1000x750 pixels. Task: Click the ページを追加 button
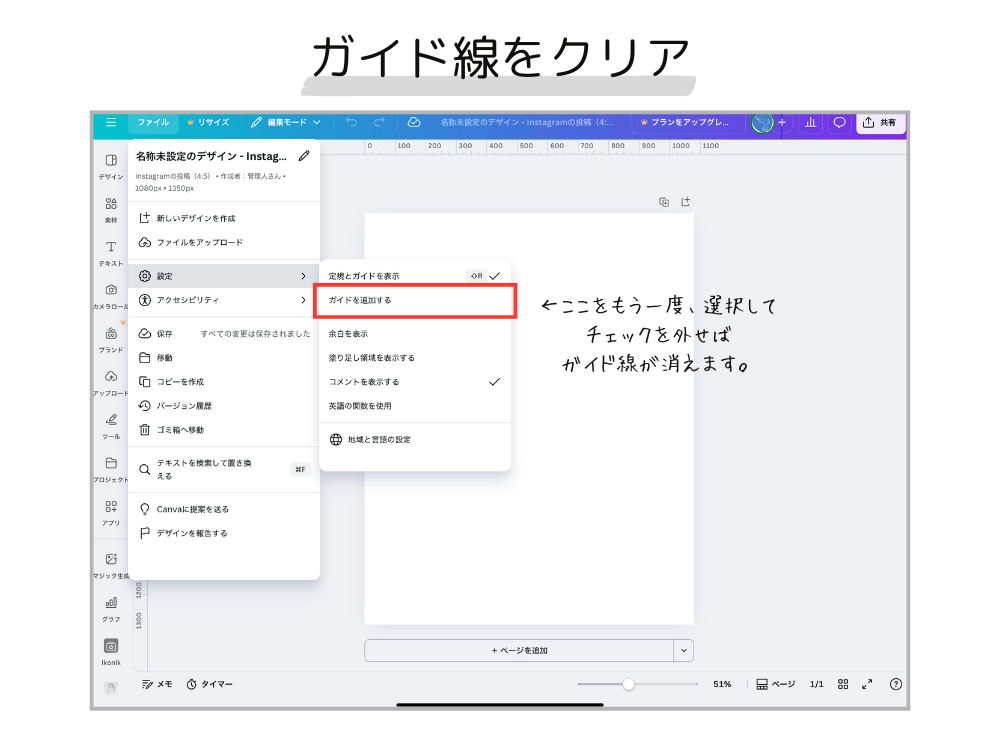519,650
